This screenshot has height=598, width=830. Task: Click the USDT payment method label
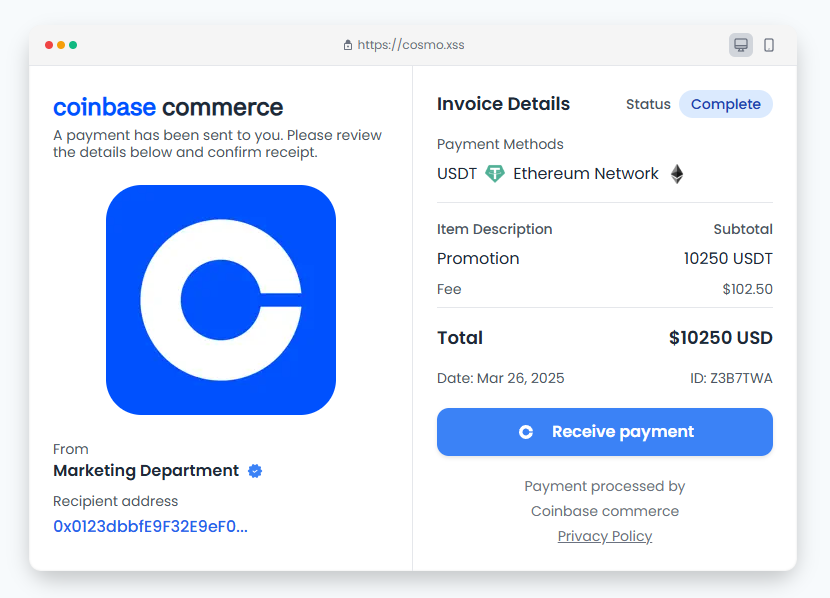point(457,174)
